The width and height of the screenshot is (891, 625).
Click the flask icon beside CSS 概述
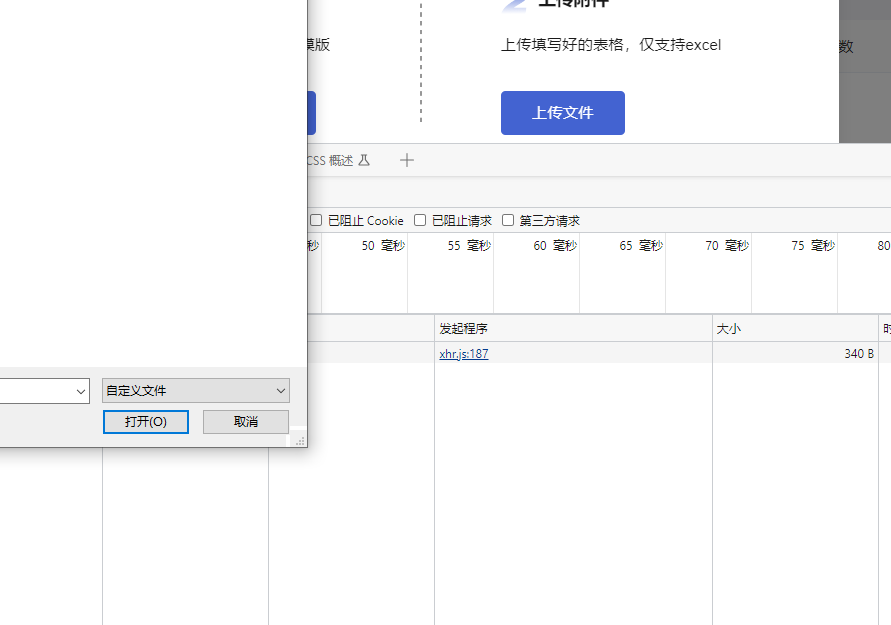(364, 160)
